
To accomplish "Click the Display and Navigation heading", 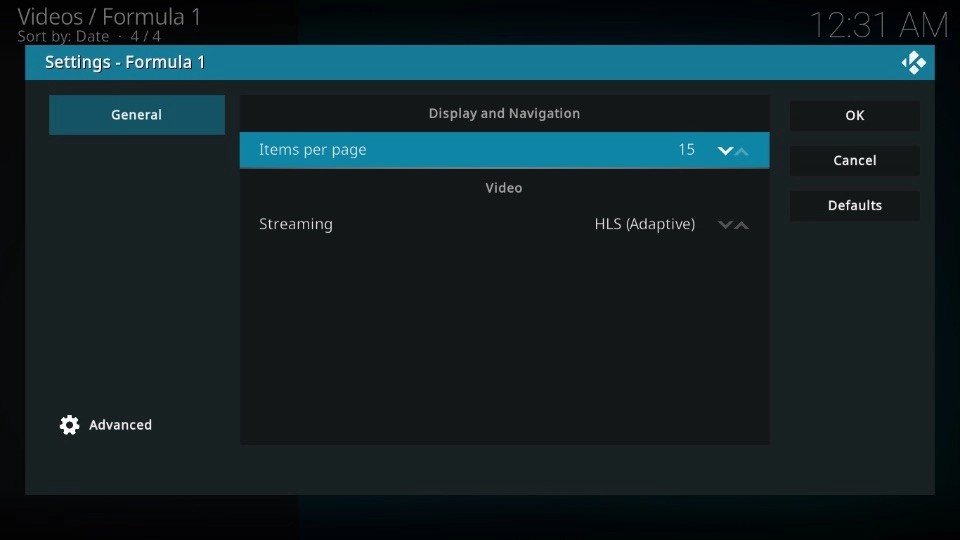I will pos(504,113).
